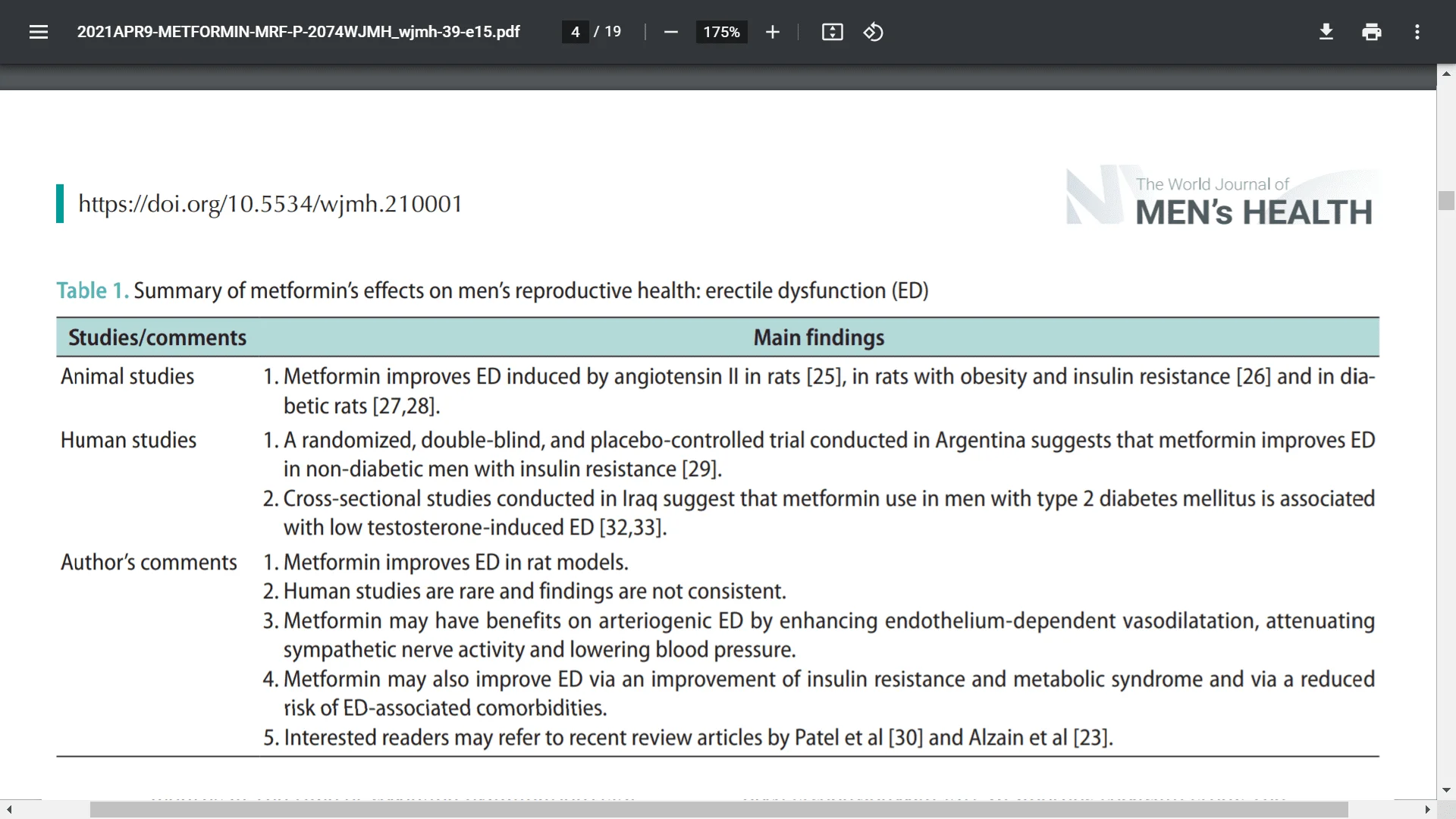
Task: Click the vertical scrollbar up arrow
Action: pyautogui.click(x=1446, y=74)
